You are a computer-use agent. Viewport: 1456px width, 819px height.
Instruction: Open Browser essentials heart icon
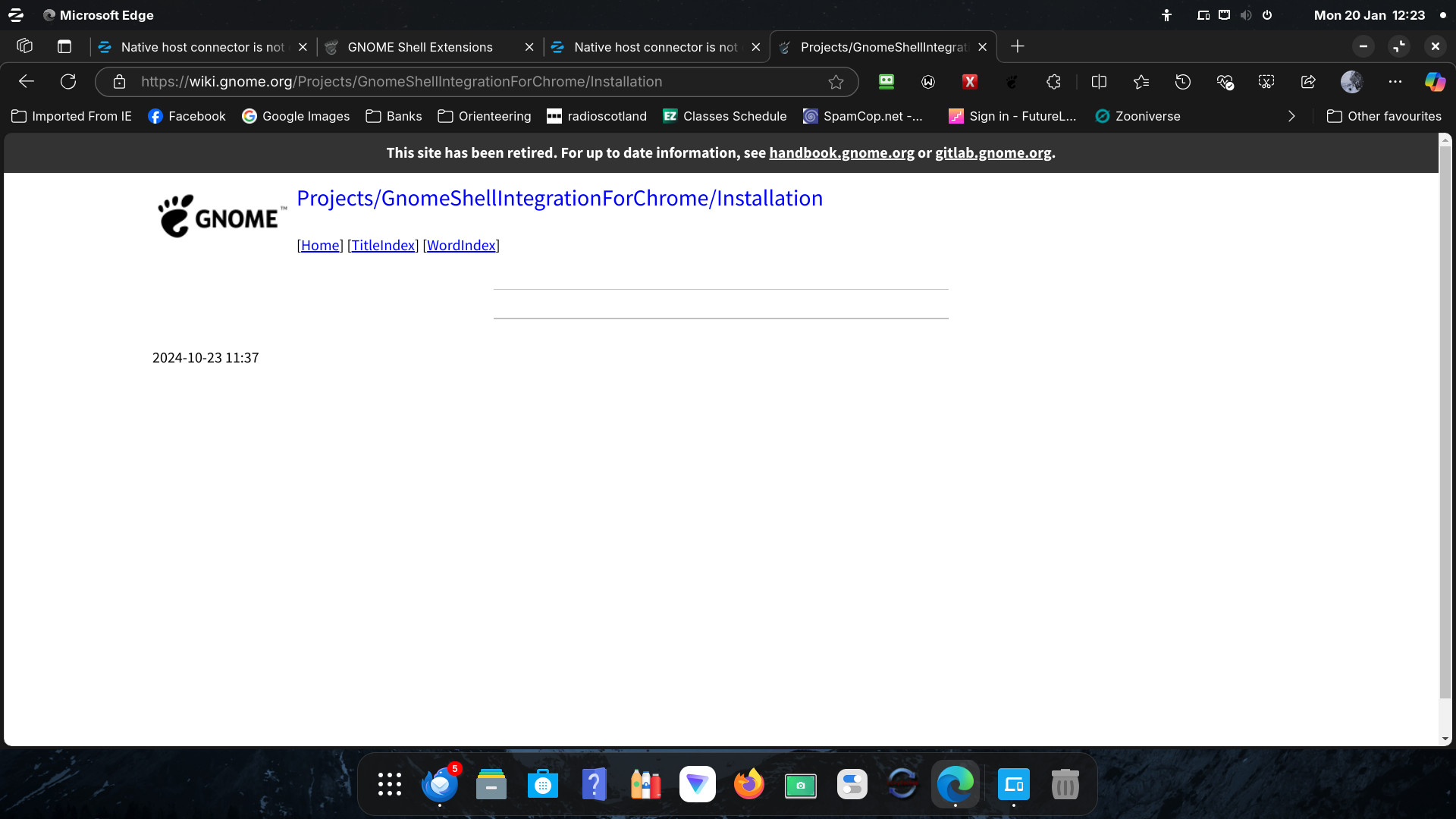point(1225,82)
